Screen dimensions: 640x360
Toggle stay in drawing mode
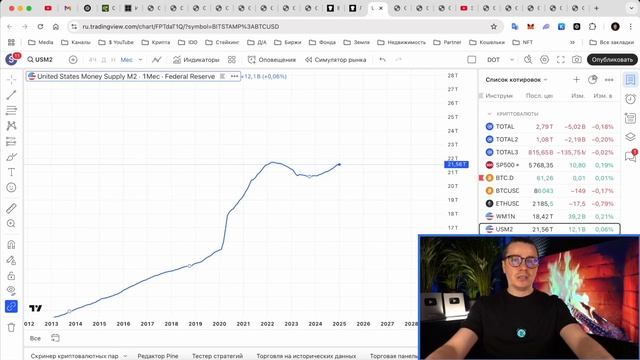coord(11,260)
